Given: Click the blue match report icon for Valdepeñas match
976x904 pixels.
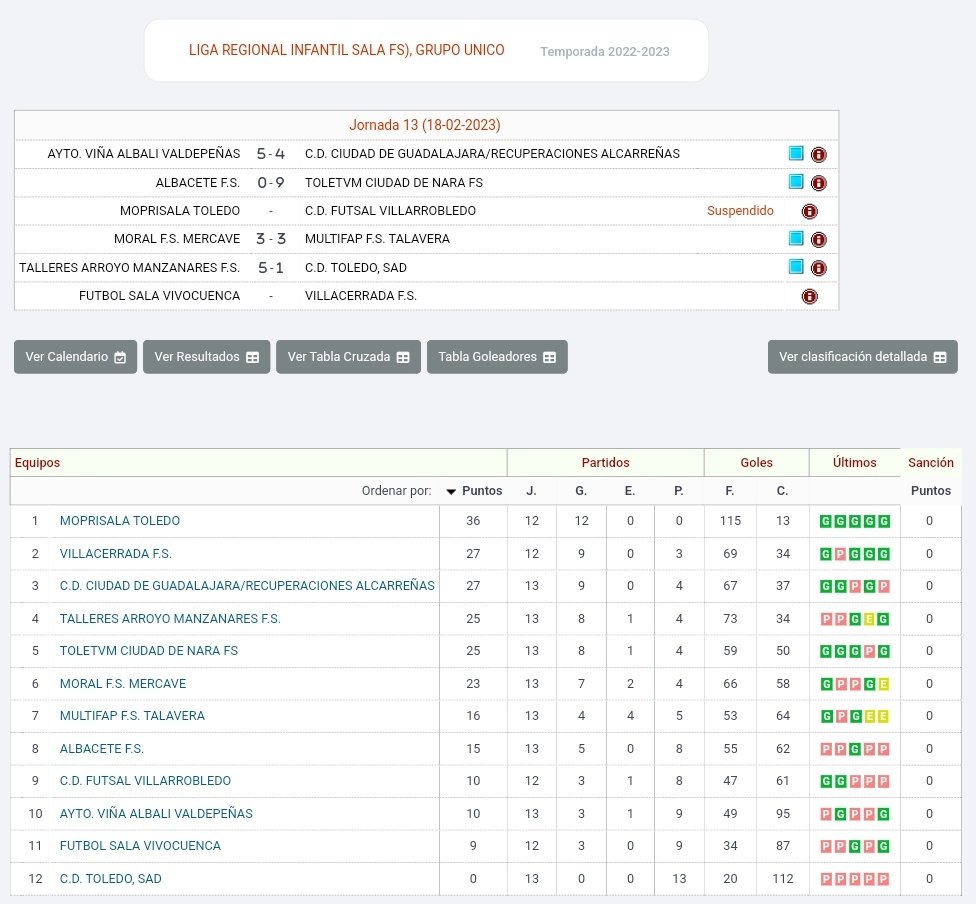Looking at the screenshot, I should point(795,153).
